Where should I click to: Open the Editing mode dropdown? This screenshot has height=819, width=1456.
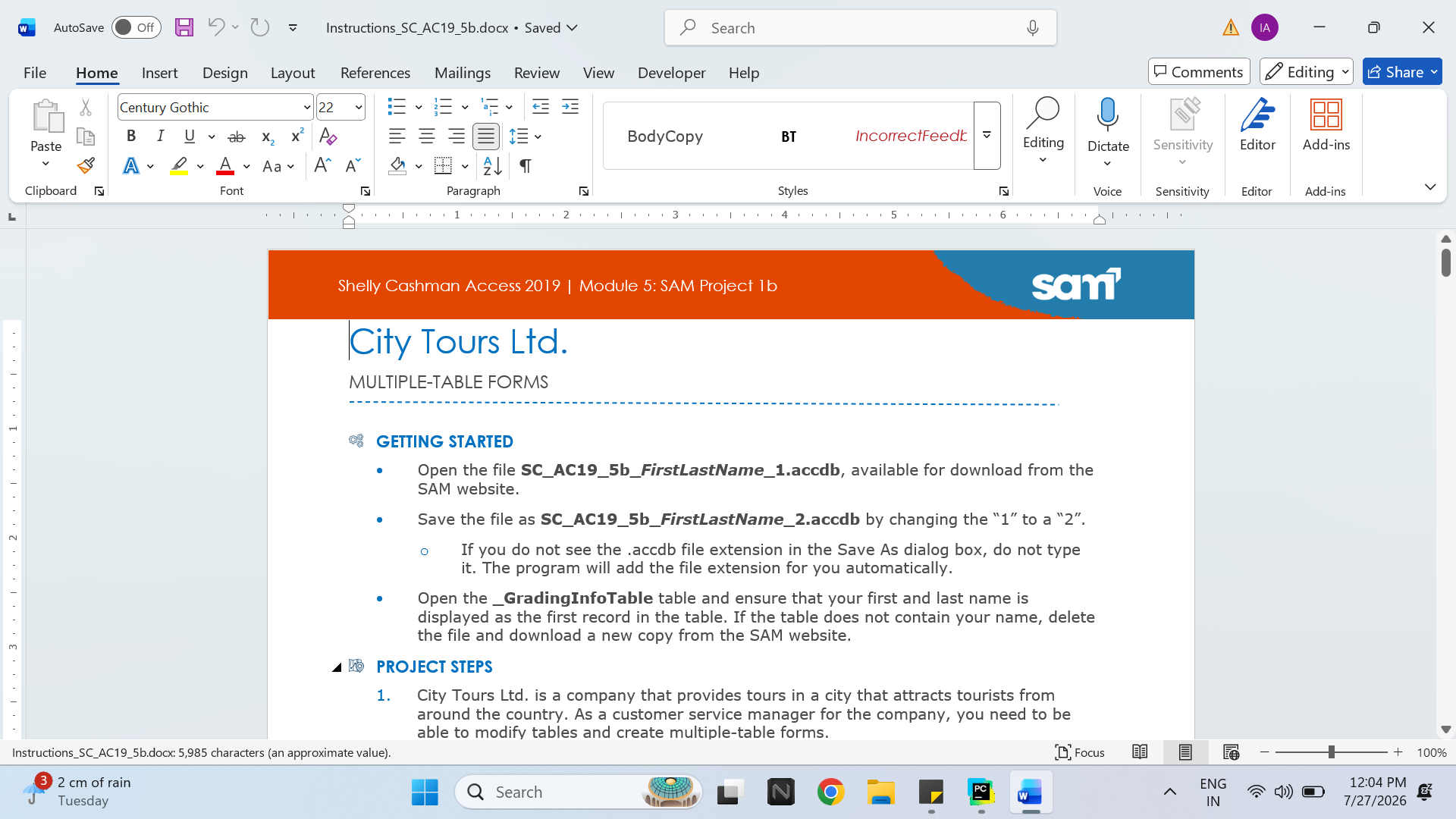coord(1306,72)
